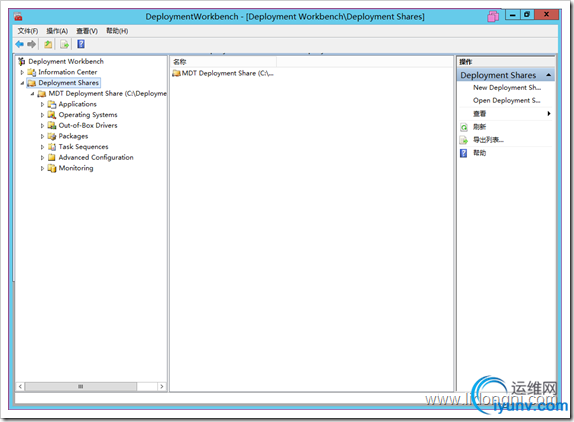Click the Out-of-Box Drivers node icon

[x=52, y=126]
